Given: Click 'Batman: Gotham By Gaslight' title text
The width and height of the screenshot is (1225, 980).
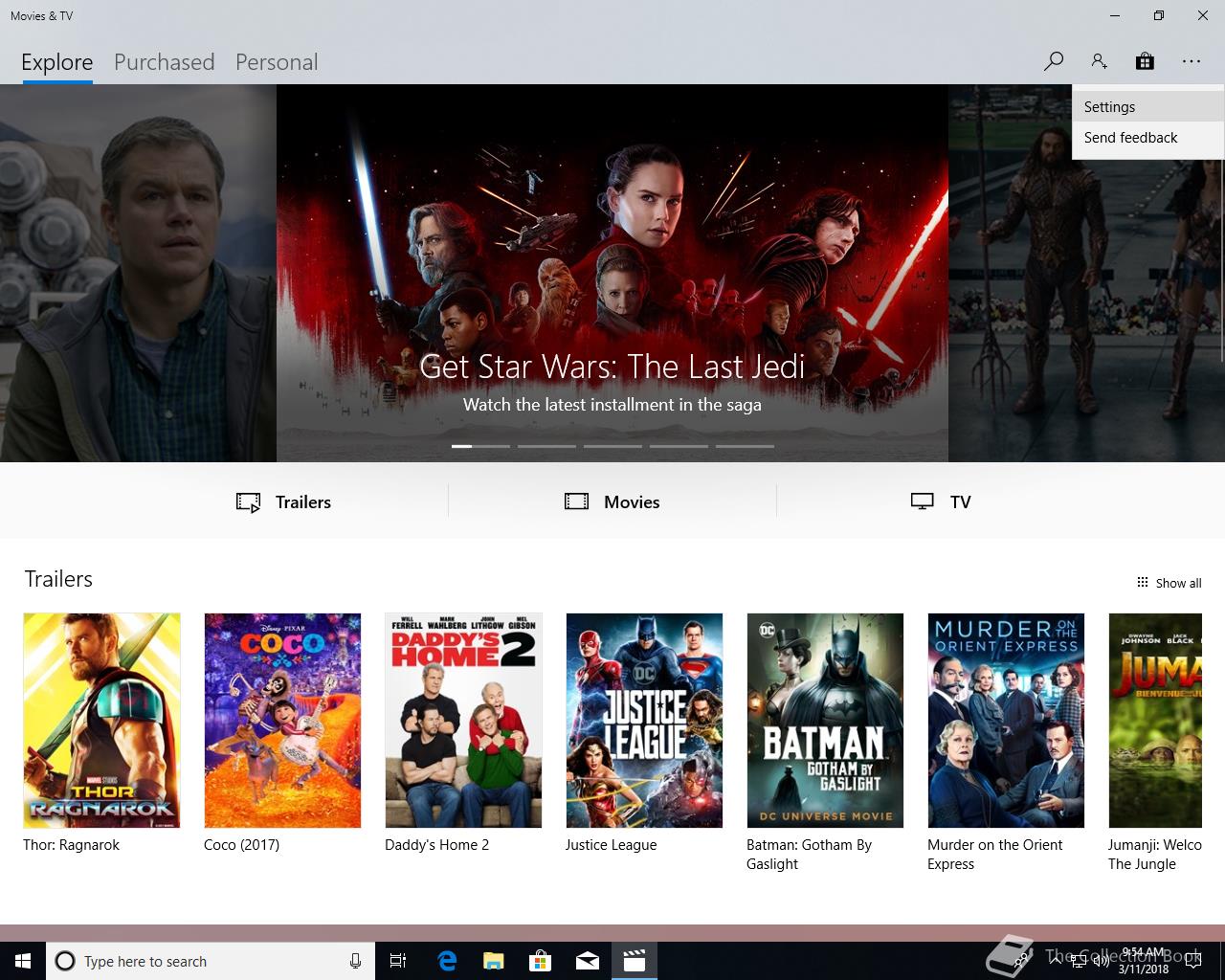Looking at the screenshot, I should (809, 855).
